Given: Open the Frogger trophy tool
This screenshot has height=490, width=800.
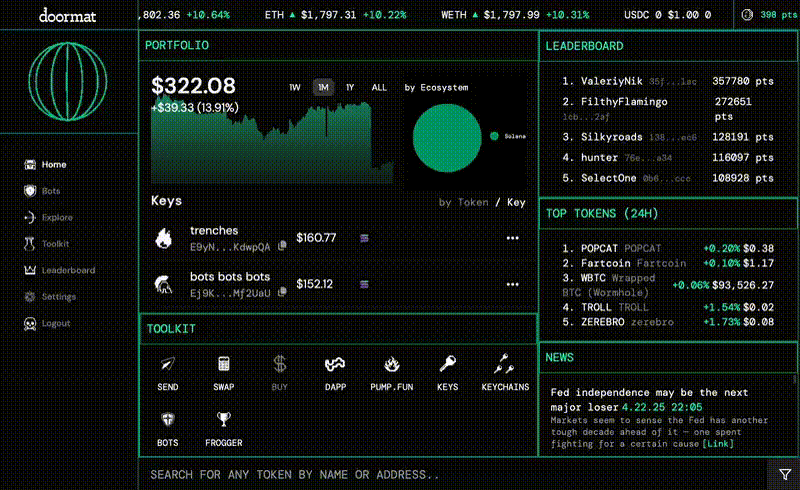Looking at the screenshot, I should (x=224, y=427).
